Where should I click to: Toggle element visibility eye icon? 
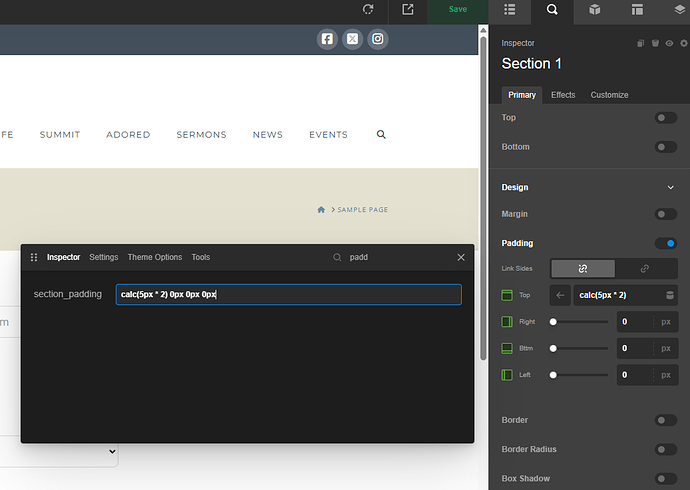click(669, 43)
